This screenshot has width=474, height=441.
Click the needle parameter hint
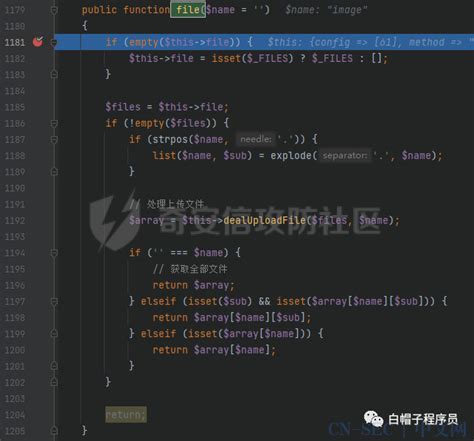tap(256, 139)
